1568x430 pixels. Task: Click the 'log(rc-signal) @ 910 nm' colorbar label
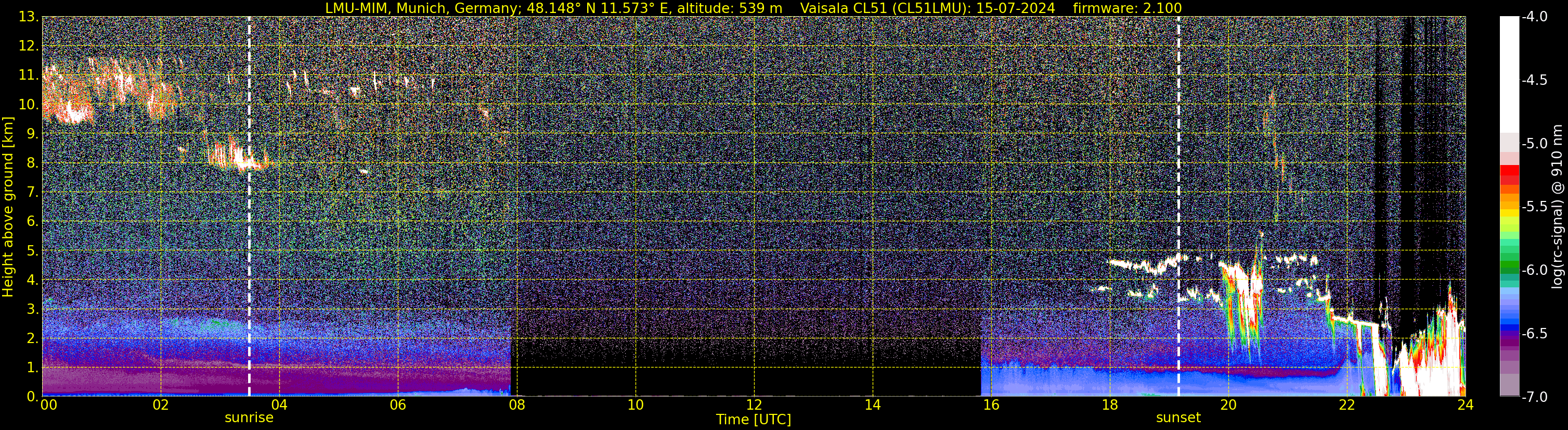pyautogui.click(x=1557, y=207)
